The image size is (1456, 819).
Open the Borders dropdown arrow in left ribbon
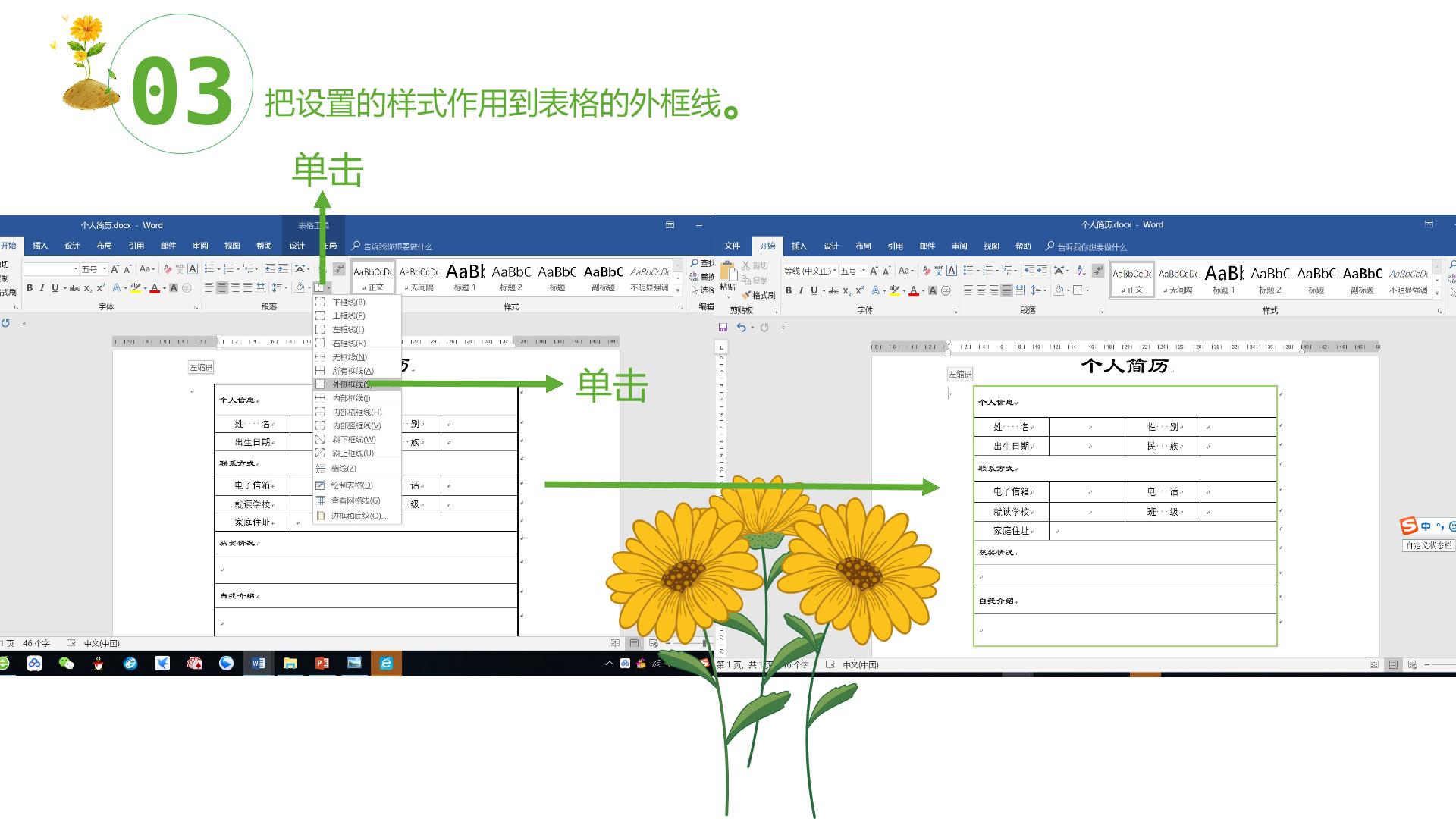click(329, 288)
